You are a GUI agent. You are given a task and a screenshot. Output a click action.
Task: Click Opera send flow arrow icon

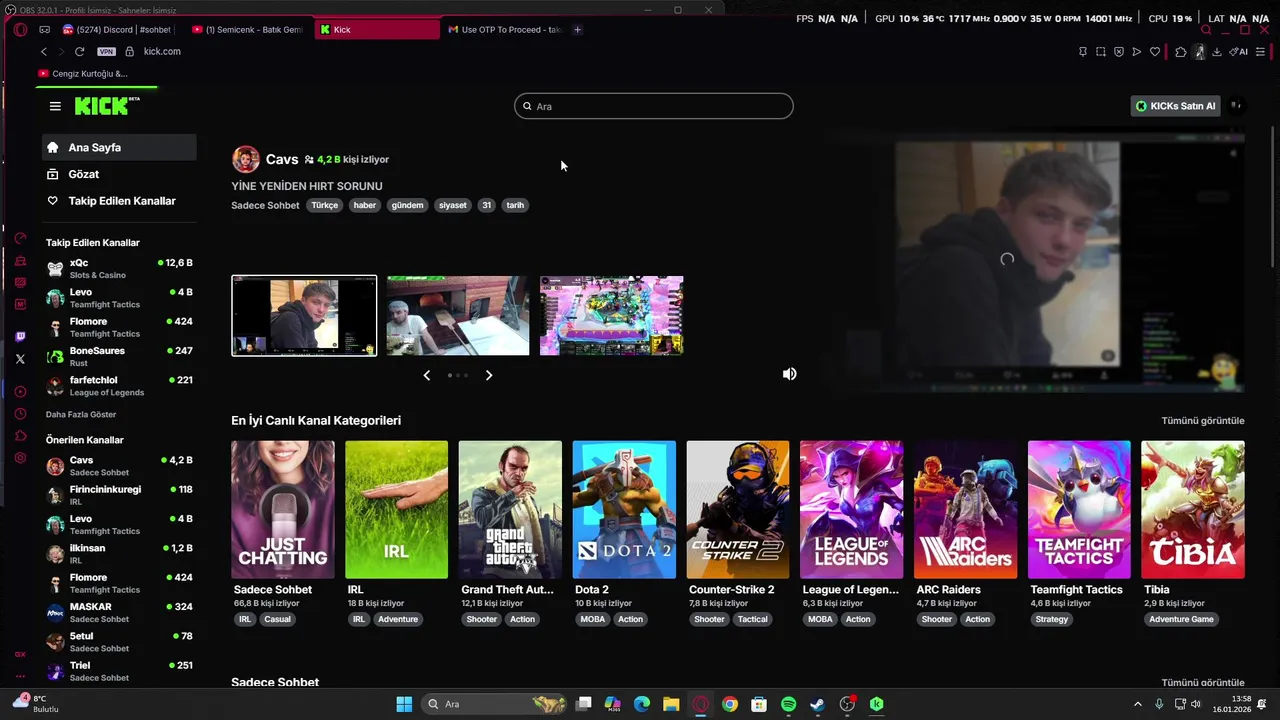(1137, 52)
